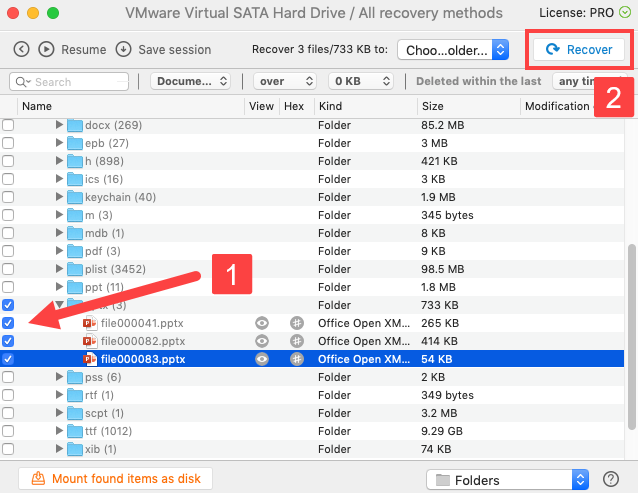Screen dimensions: 638x493
Task: Open the Folders view dropdown
Action: 509,479
